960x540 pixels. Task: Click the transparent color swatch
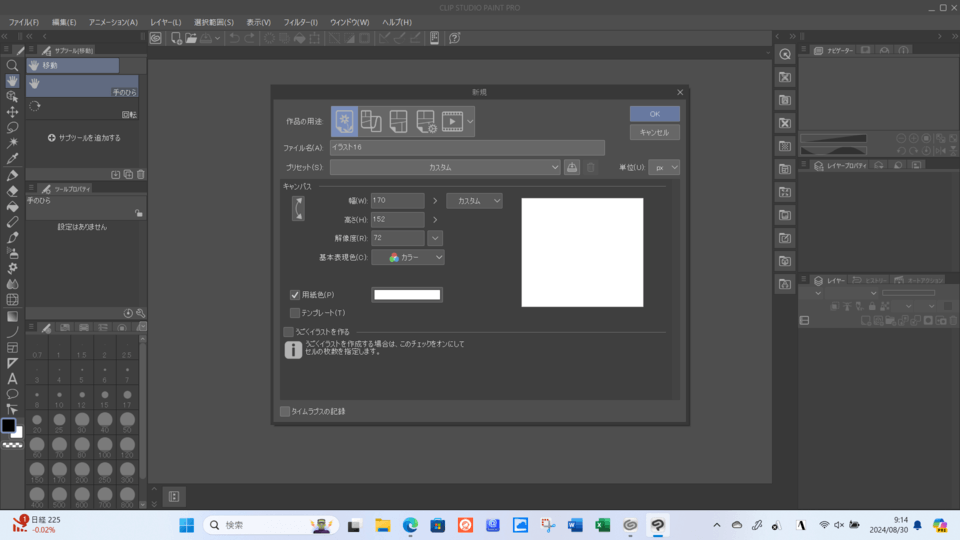[x=12, y=445]
